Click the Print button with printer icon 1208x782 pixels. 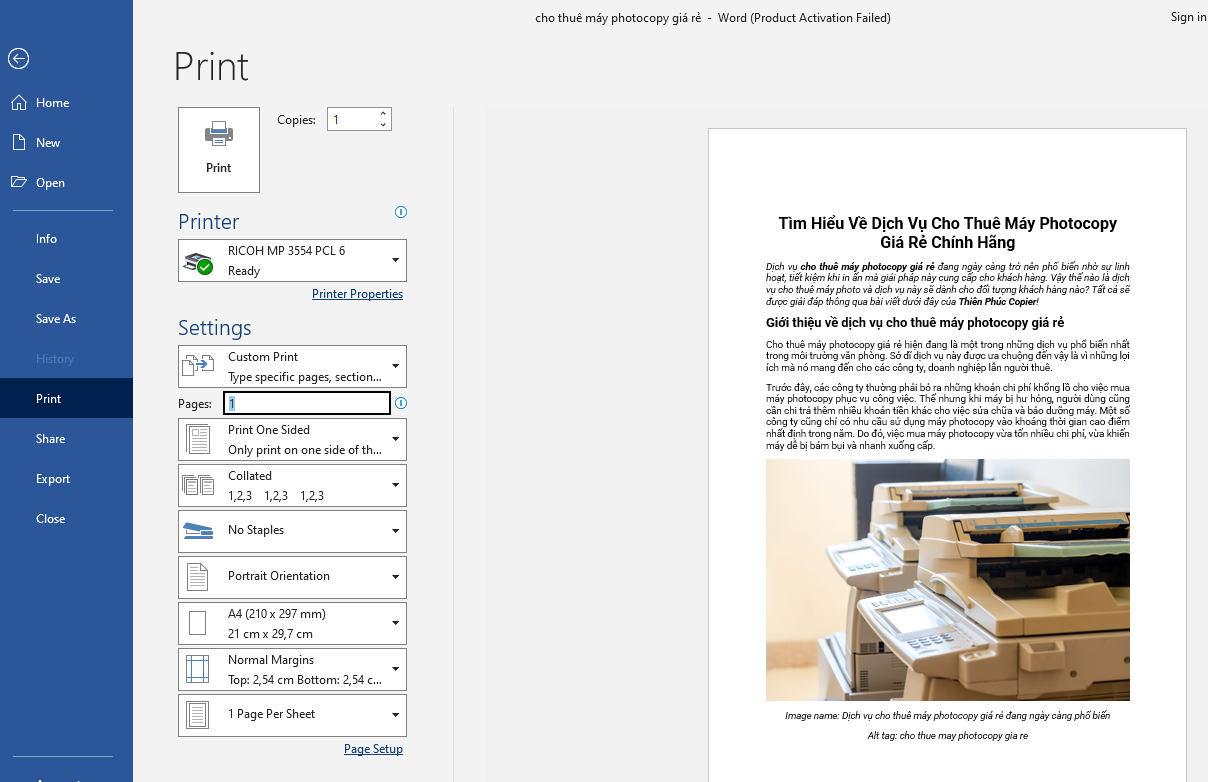click(218, 150)
